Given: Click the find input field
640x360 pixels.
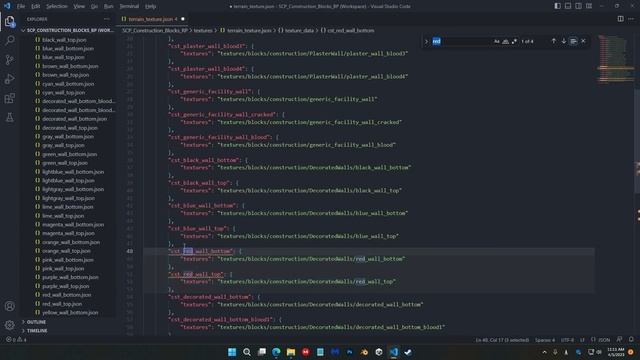Looking at the screenshot, I should (x=461, y=41).
